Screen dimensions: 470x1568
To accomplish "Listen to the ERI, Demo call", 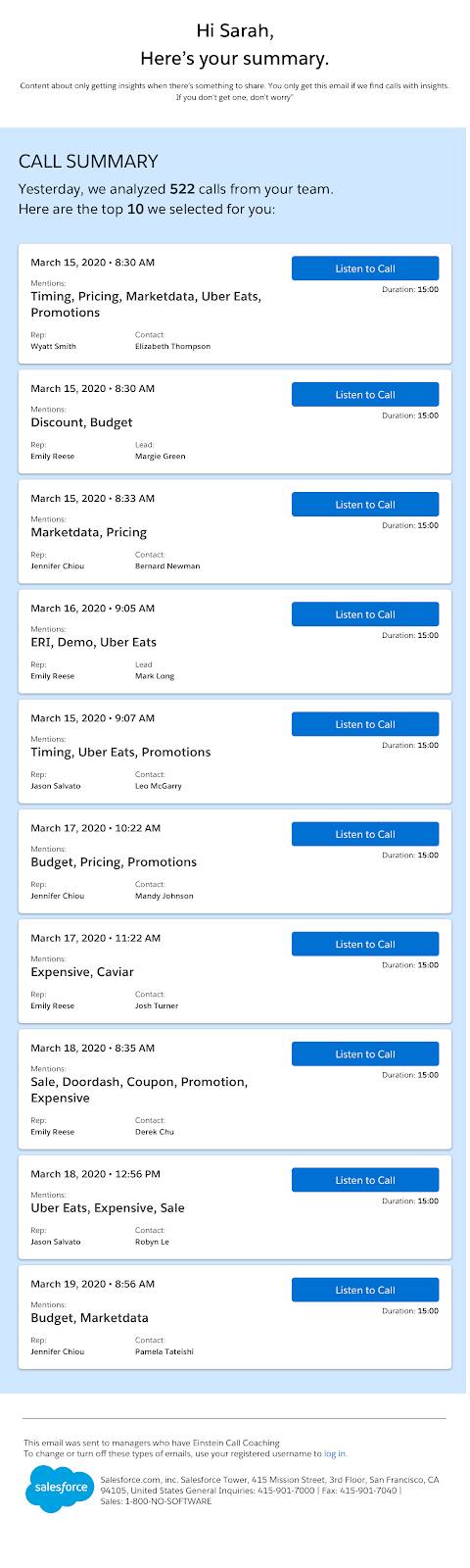I will (x=365, y=613).
